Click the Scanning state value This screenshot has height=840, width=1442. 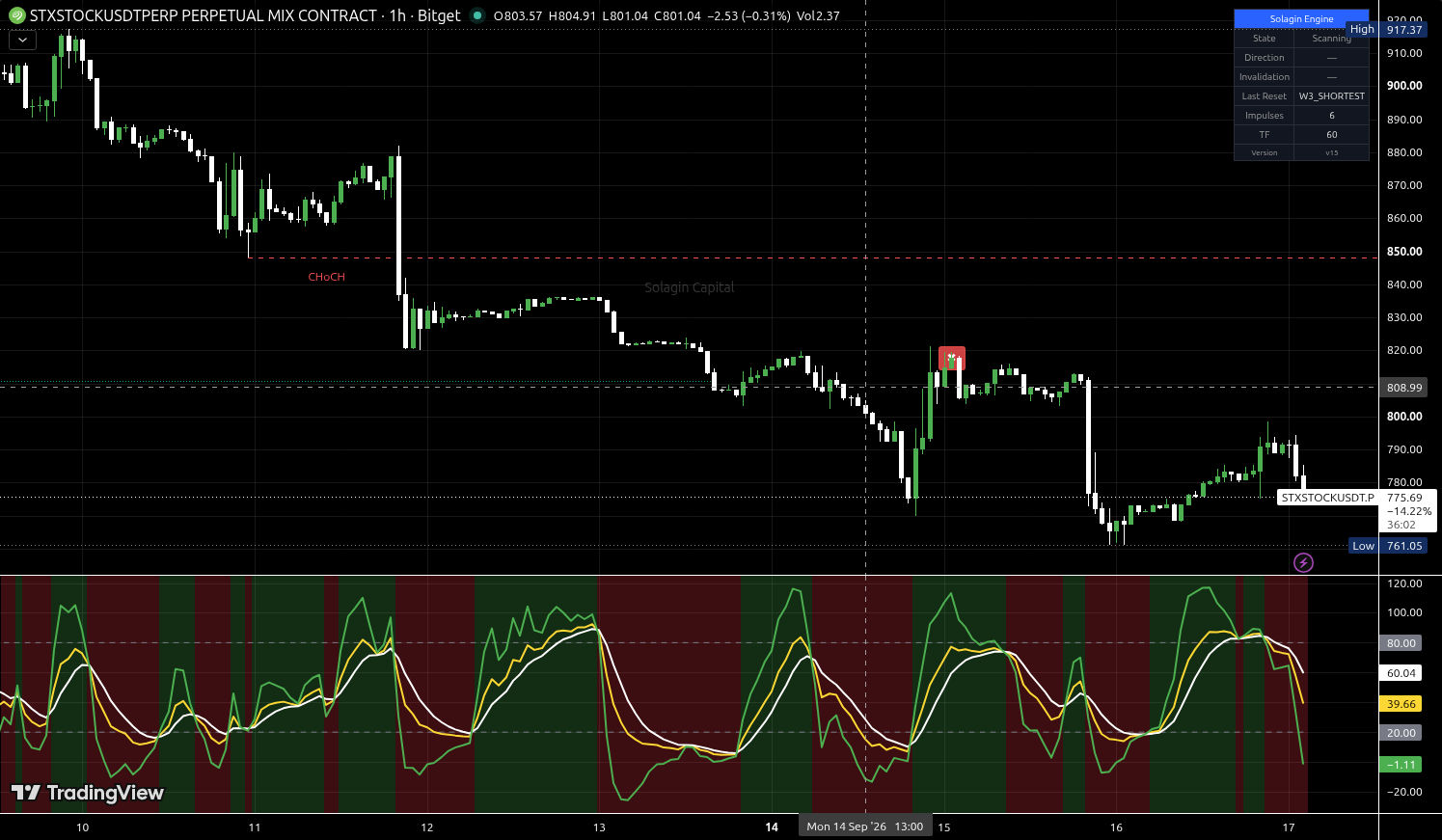(1331, 39)
